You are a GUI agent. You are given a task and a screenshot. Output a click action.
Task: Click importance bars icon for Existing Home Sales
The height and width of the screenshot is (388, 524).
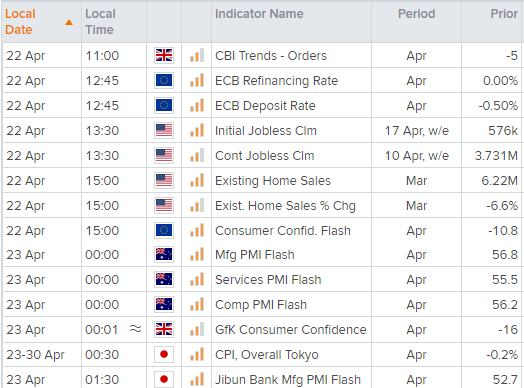point(197,180)
